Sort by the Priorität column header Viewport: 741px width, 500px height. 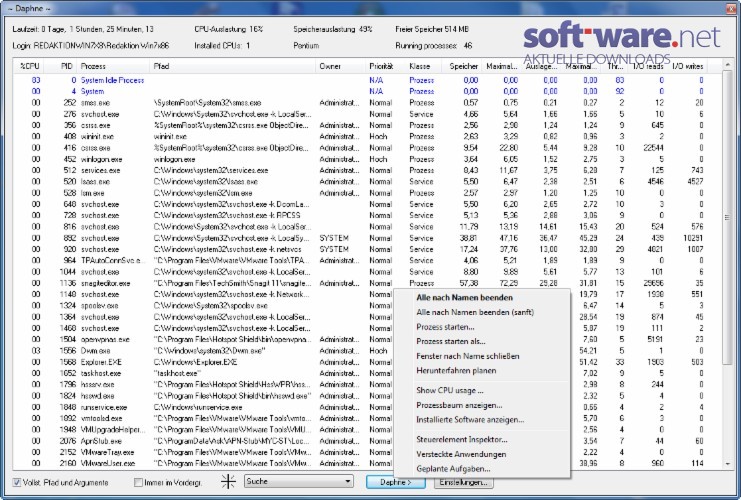[x=384, y=67]
